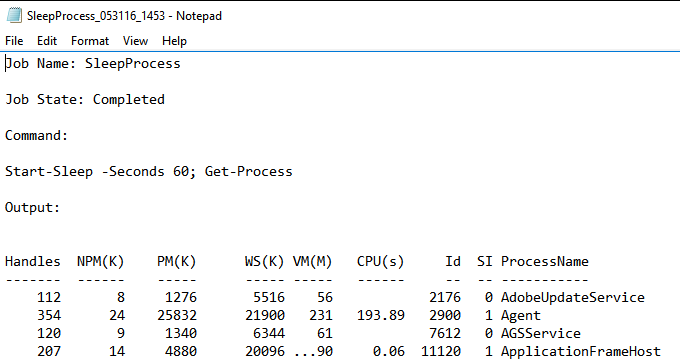The width and height of the screenshot is (680, 362).
Task: Click the 'ApplicationFrameHost' process name
Action: [581, 351]
